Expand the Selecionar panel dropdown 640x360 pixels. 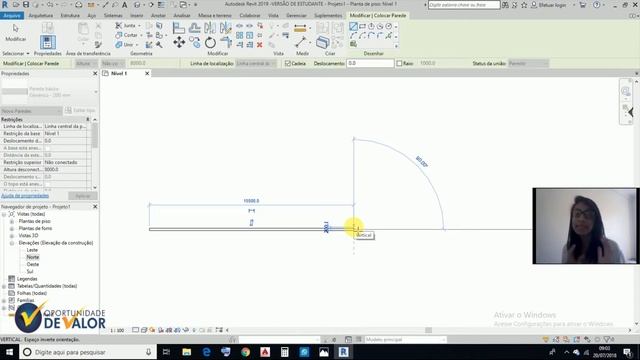[x=16, y=53]
